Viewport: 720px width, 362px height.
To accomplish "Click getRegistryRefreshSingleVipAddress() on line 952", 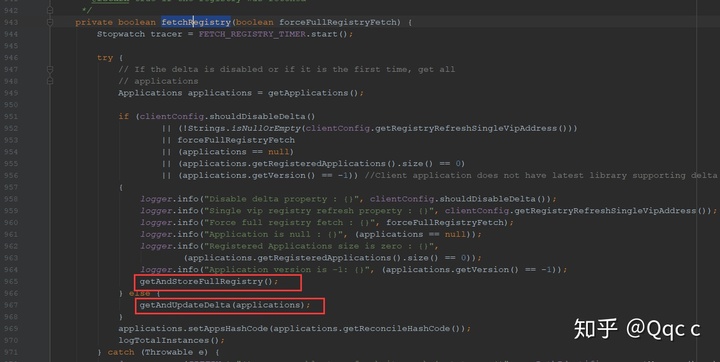I will click(x=472, y=128).
